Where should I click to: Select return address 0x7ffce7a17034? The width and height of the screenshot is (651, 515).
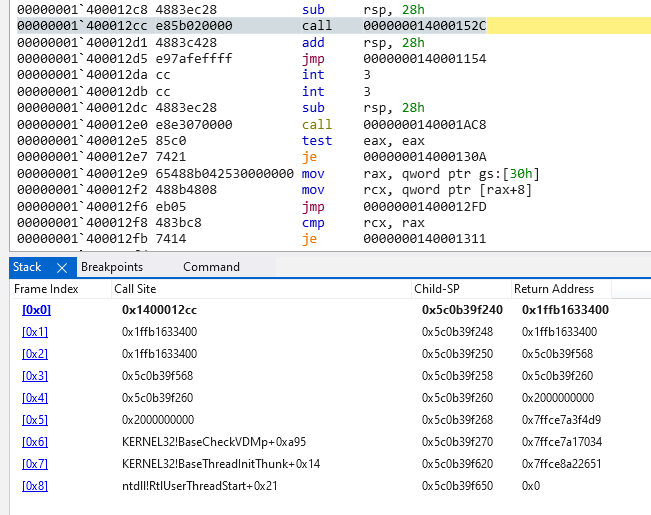(x=561, y=442)
